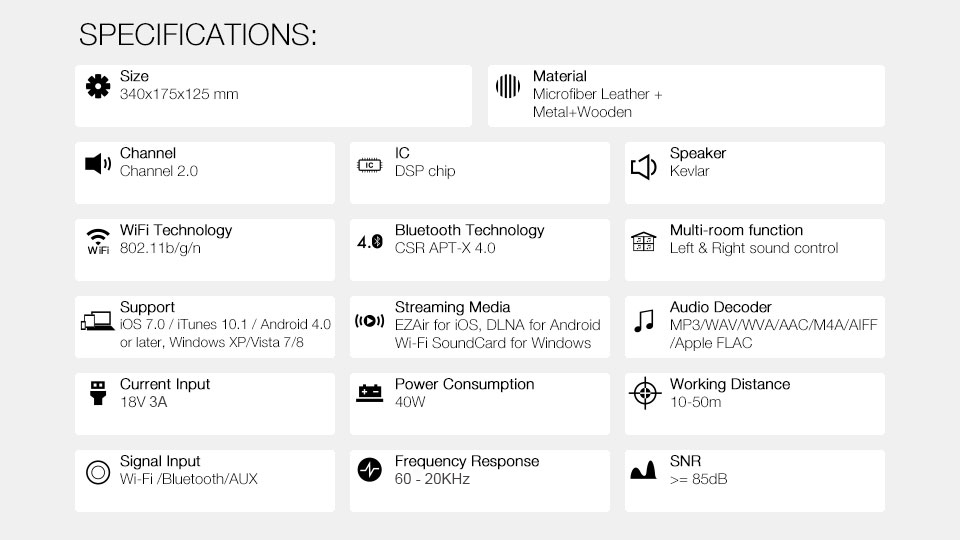
Task: Click the Power Consumption battery icon
Action: click(x=370, y=394)
